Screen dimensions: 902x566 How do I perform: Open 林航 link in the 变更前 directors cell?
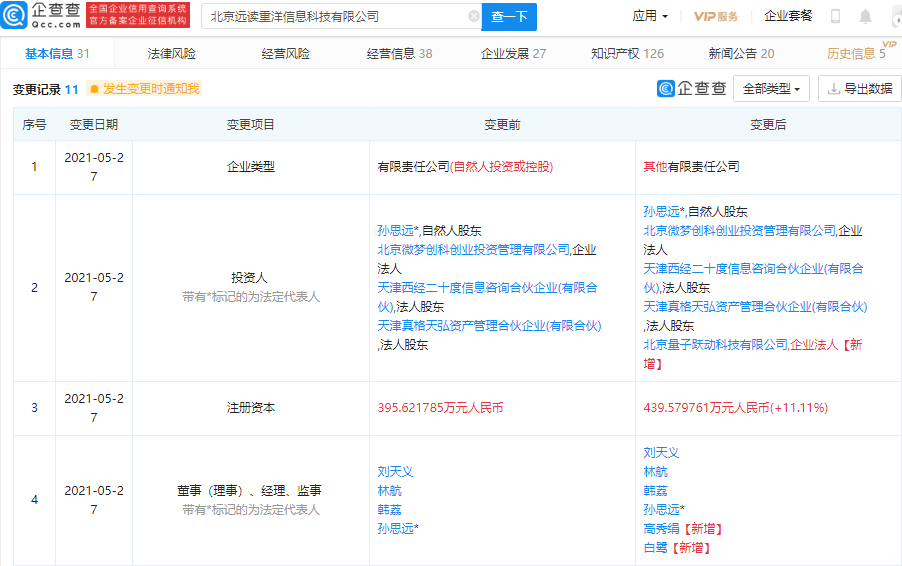tap(389, 491)
